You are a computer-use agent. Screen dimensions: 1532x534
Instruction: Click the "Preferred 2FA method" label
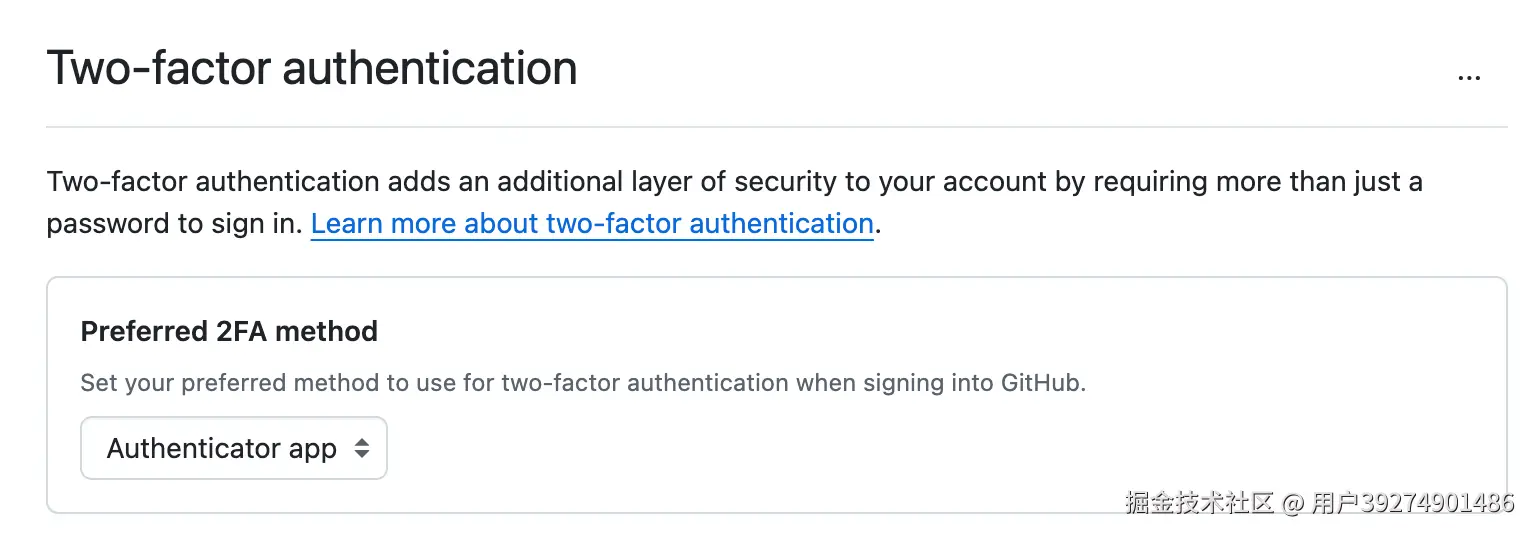[x=229, y=331]
